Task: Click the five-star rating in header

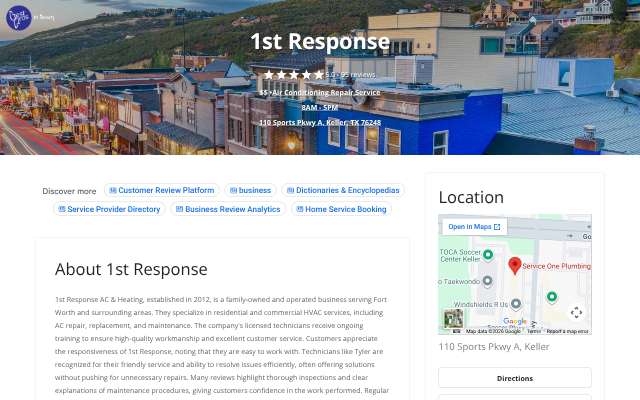Action: pos(293,75)
